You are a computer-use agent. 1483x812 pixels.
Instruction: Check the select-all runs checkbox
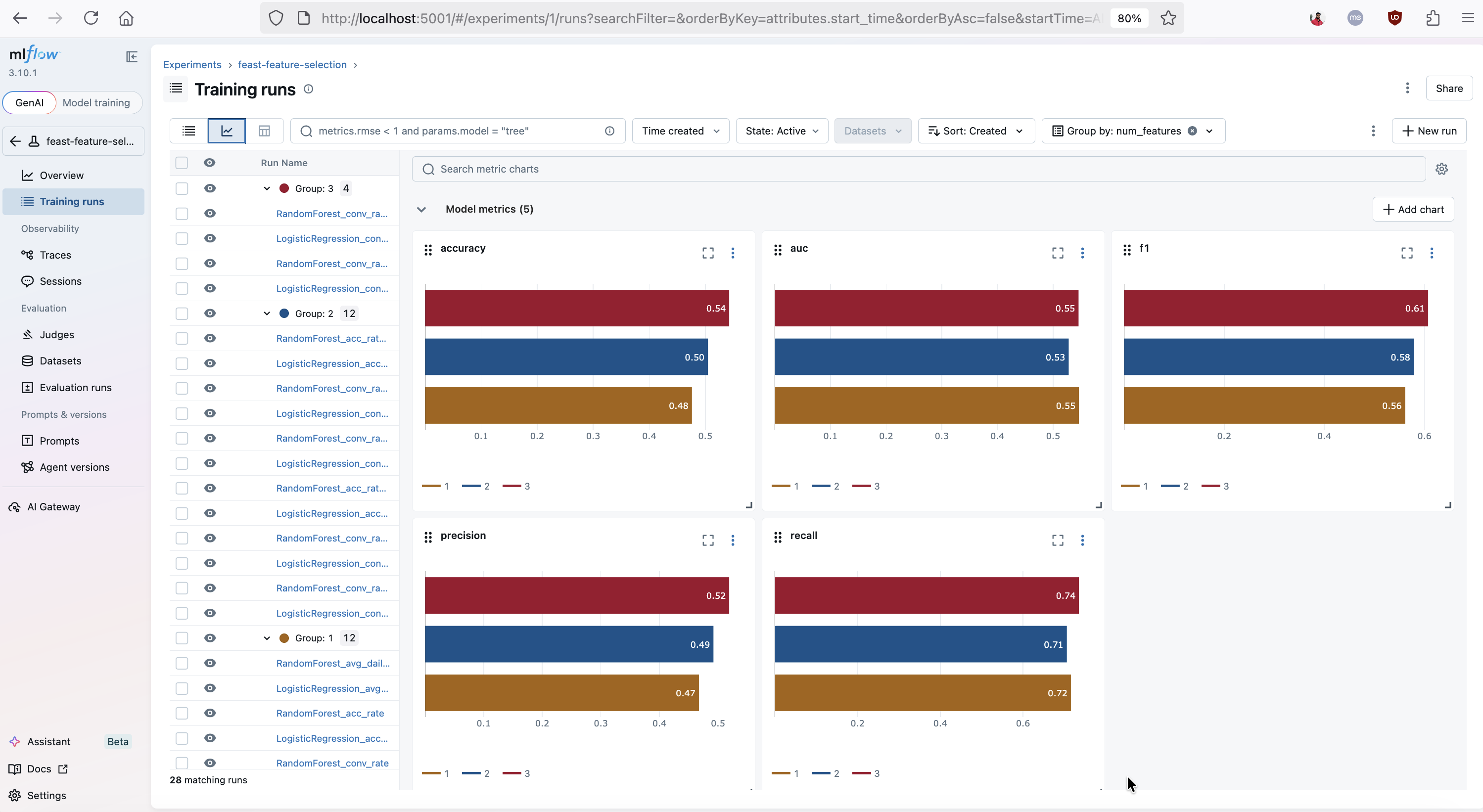182,162
